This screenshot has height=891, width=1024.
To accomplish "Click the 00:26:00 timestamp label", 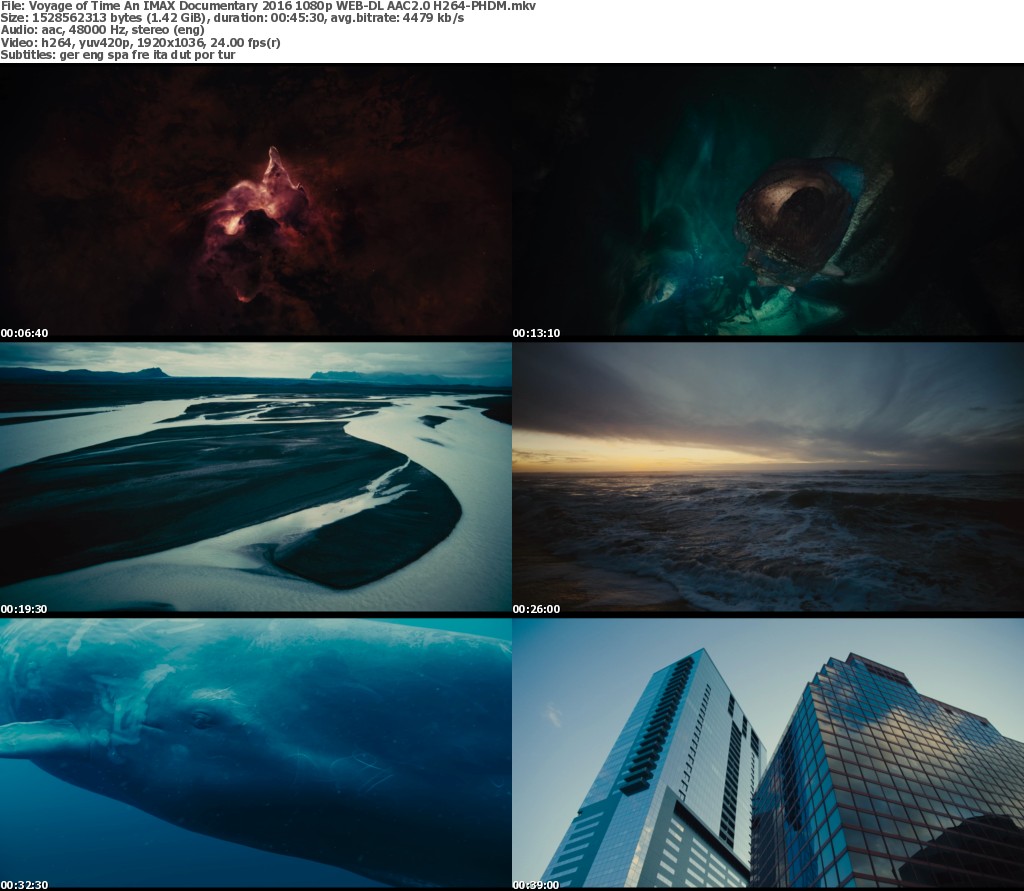I will coord(537,609).
